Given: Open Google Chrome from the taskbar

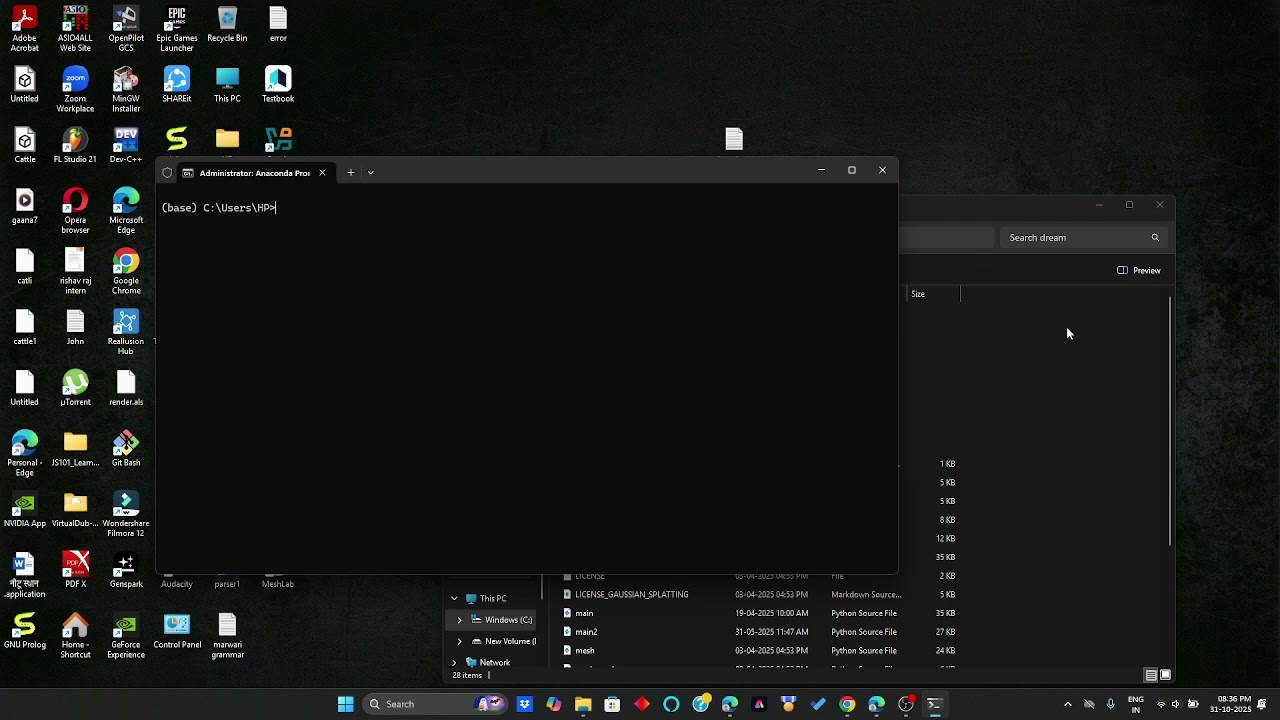Looking at the screenshot, I should click(847, 704).
